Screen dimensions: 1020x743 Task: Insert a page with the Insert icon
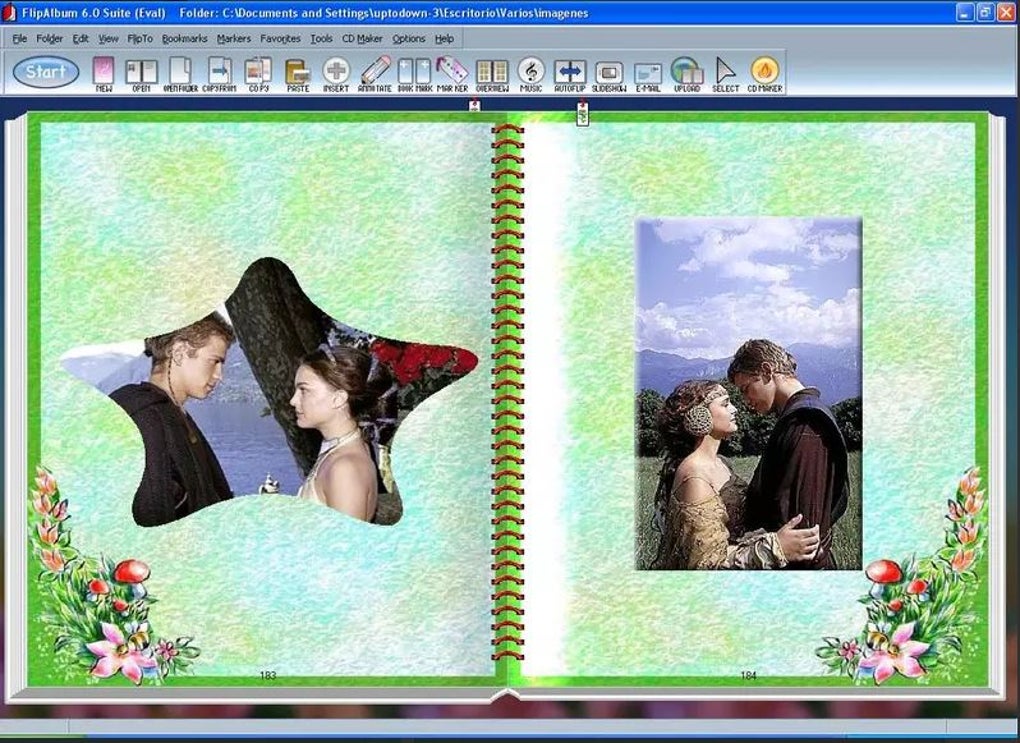336,74
